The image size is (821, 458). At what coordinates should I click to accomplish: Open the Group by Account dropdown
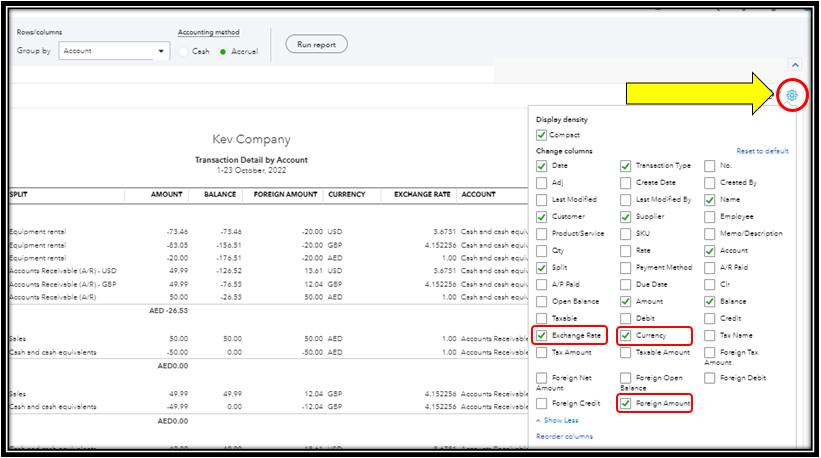[x=114, y=51]
